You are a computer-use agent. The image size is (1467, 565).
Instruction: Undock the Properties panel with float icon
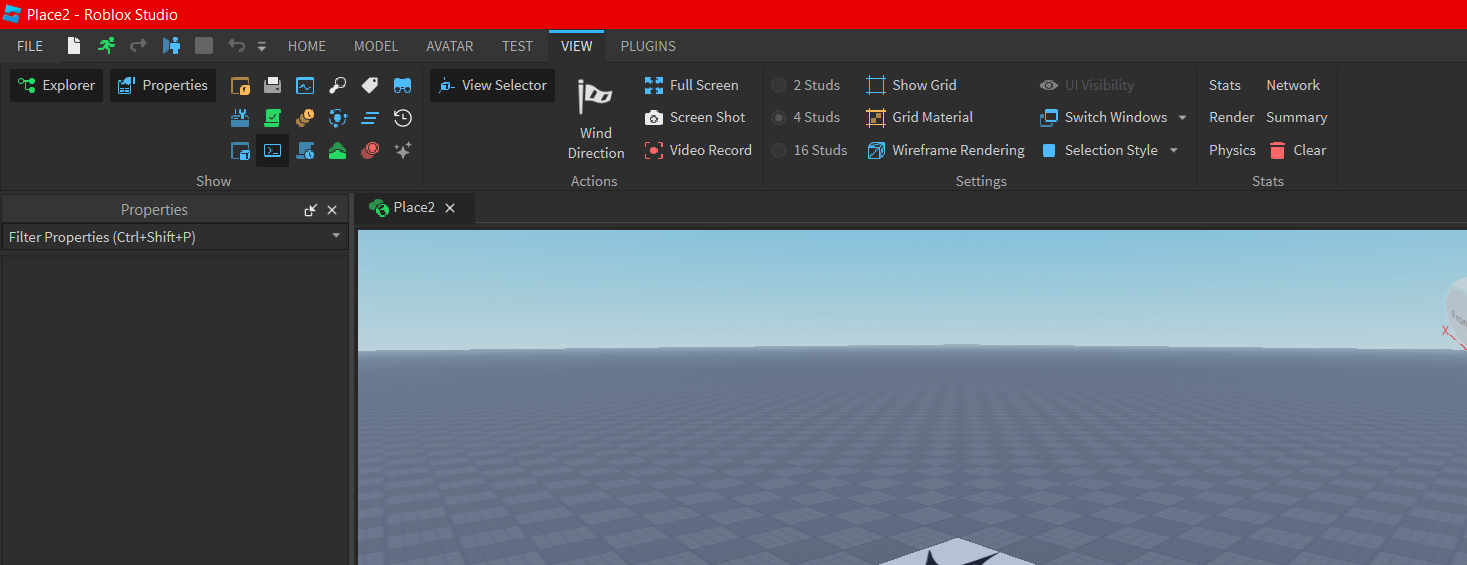(311, 210)
